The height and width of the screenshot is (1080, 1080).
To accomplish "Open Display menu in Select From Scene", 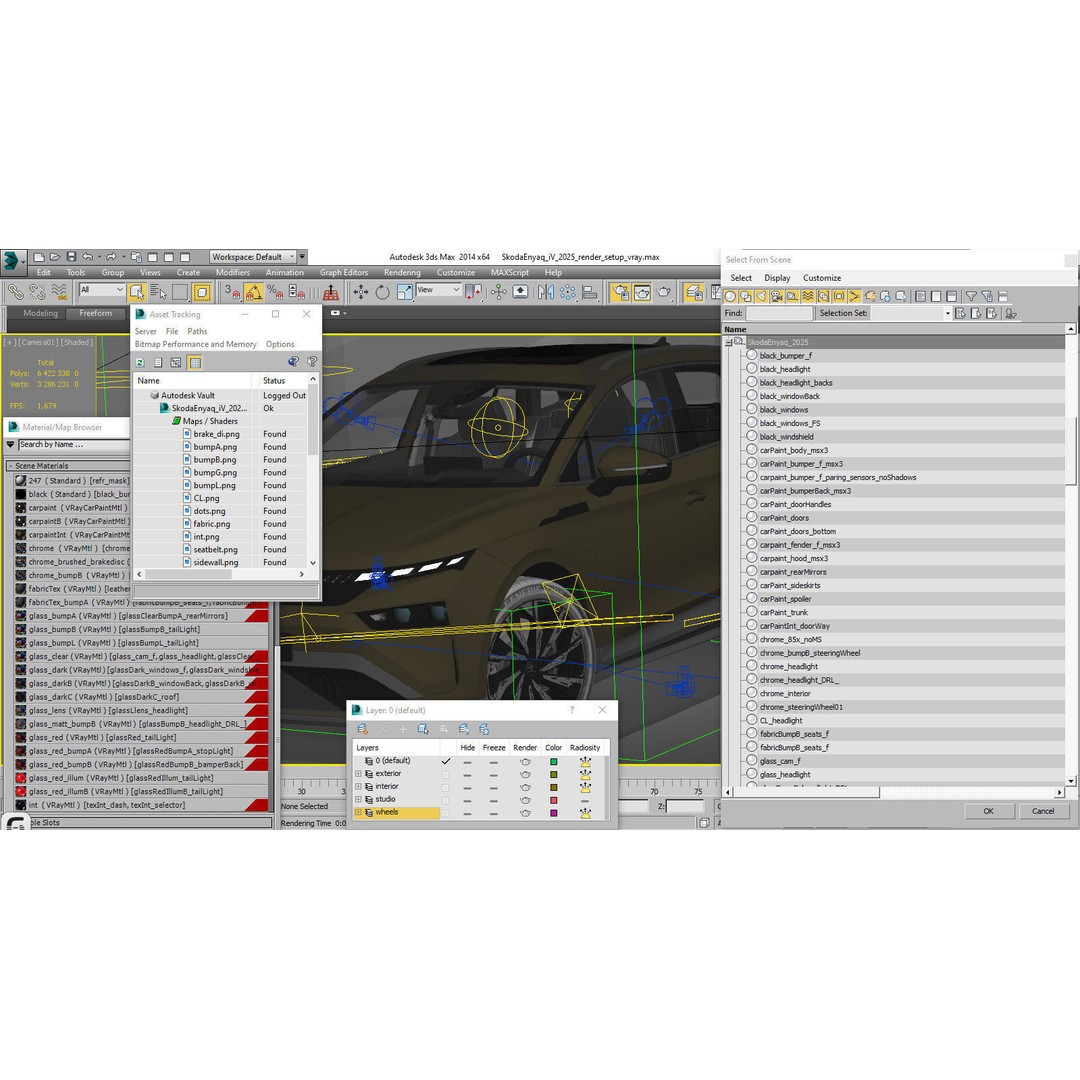I will click(777, 278).
